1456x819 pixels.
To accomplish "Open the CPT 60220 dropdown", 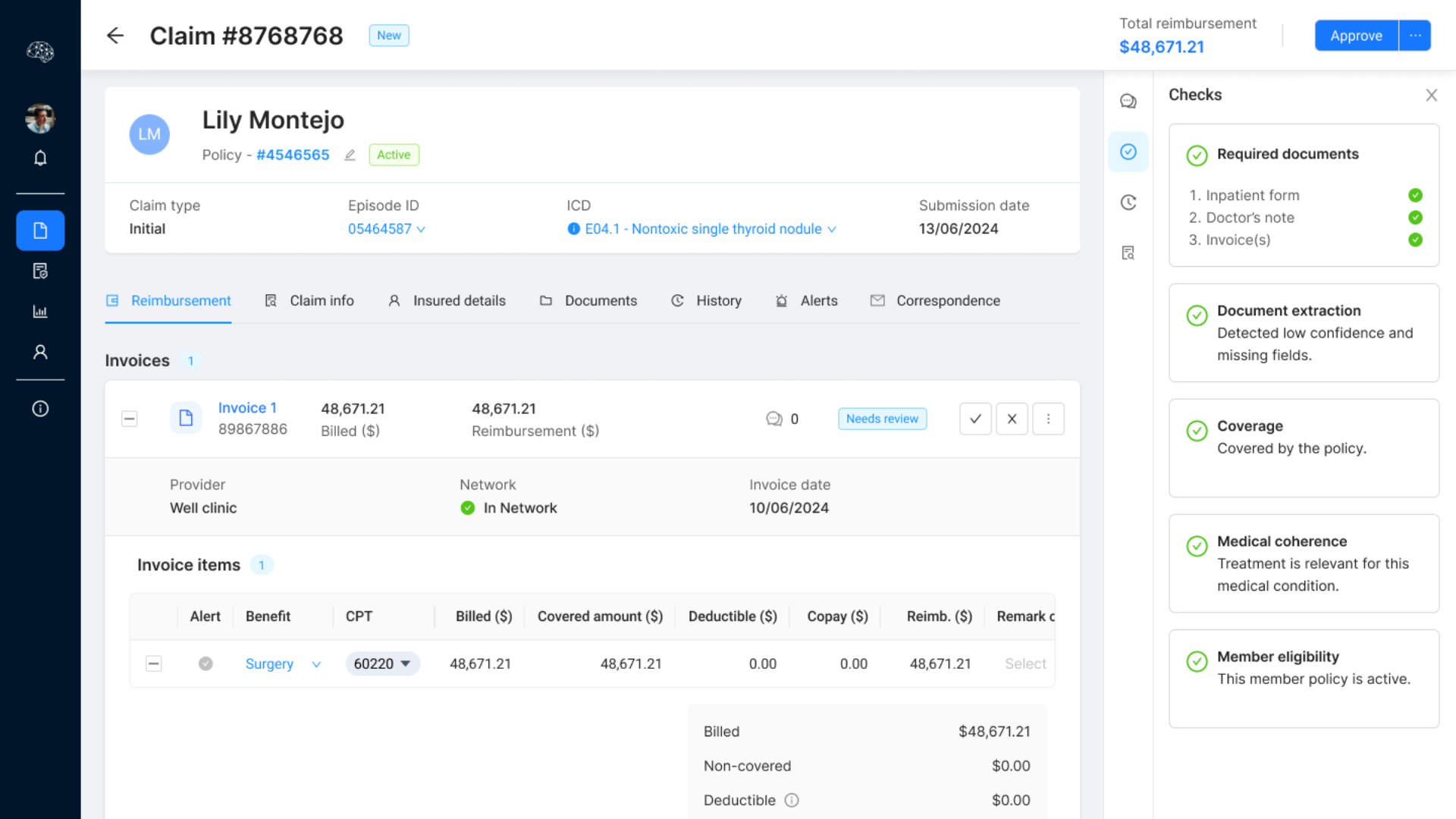I will (382, 664).
